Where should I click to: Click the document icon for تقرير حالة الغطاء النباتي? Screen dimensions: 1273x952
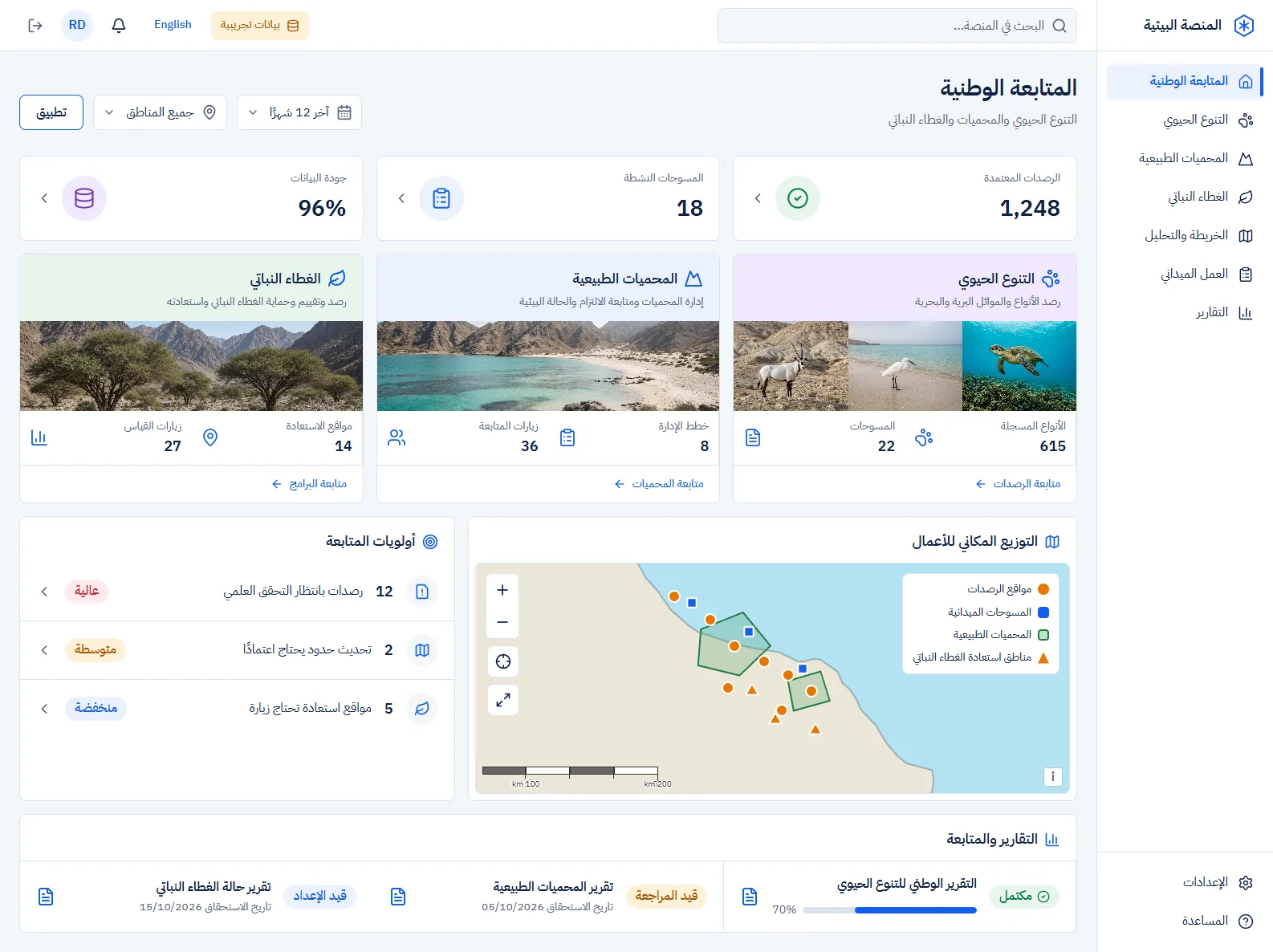point(46,897)
